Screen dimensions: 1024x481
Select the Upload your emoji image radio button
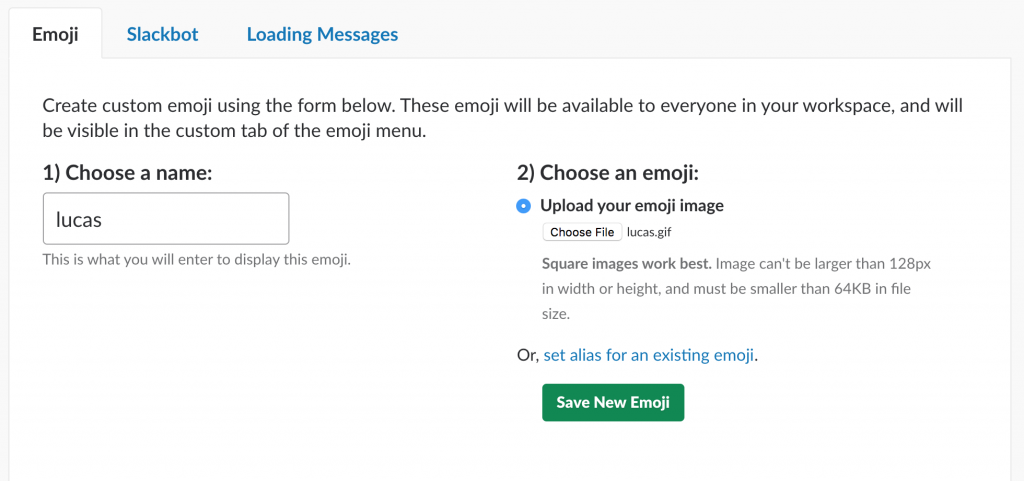point(523,206)
